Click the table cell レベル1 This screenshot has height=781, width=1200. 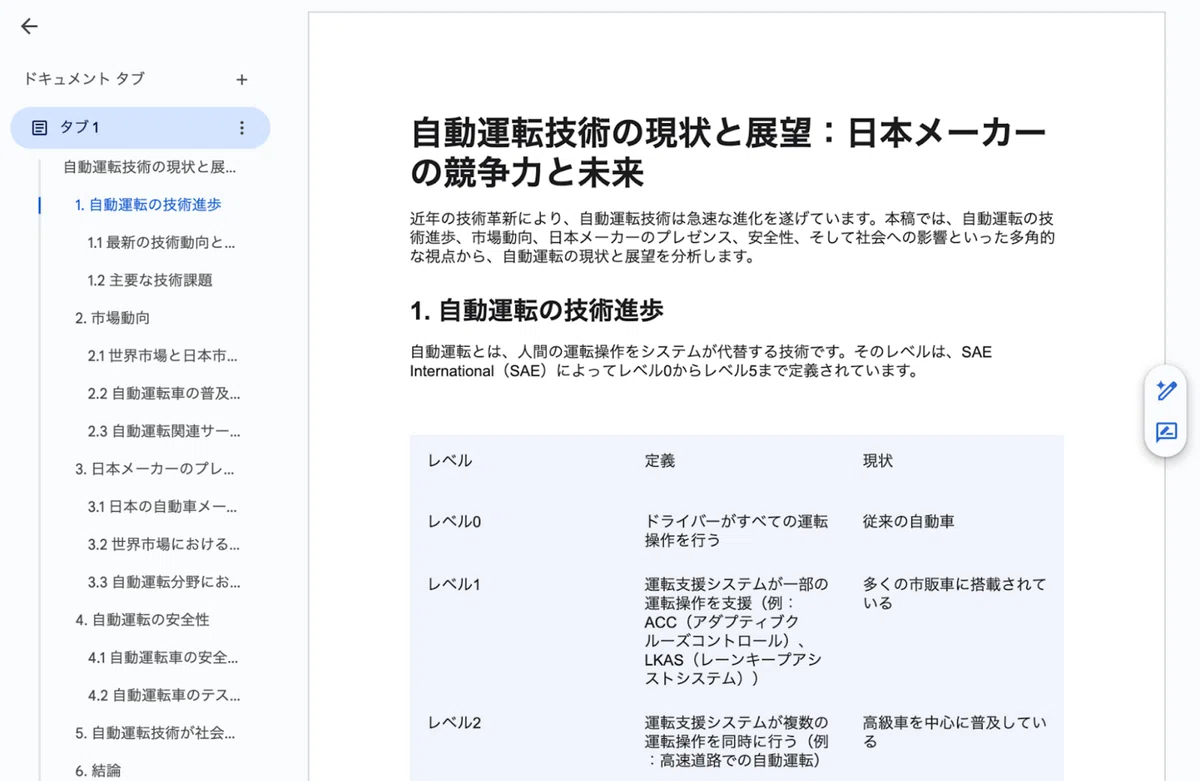point(454,584)
